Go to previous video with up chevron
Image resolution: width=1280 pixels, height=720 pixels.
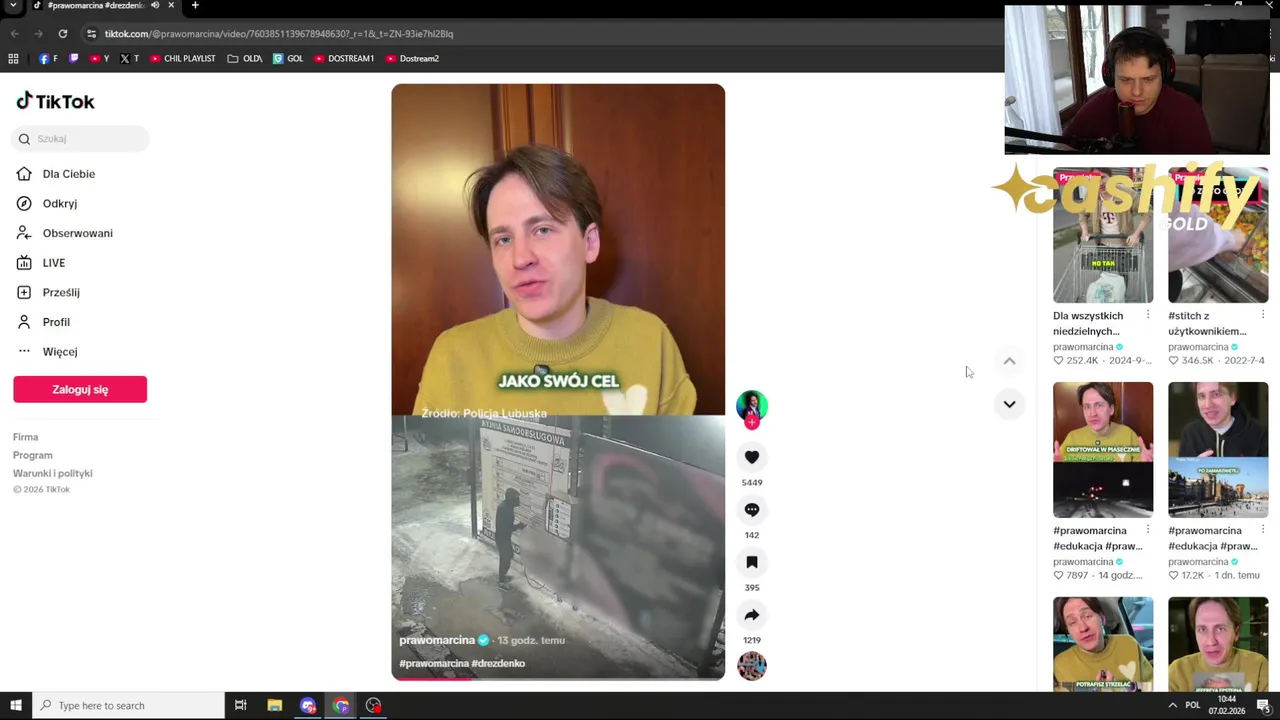pos(1009,361)
